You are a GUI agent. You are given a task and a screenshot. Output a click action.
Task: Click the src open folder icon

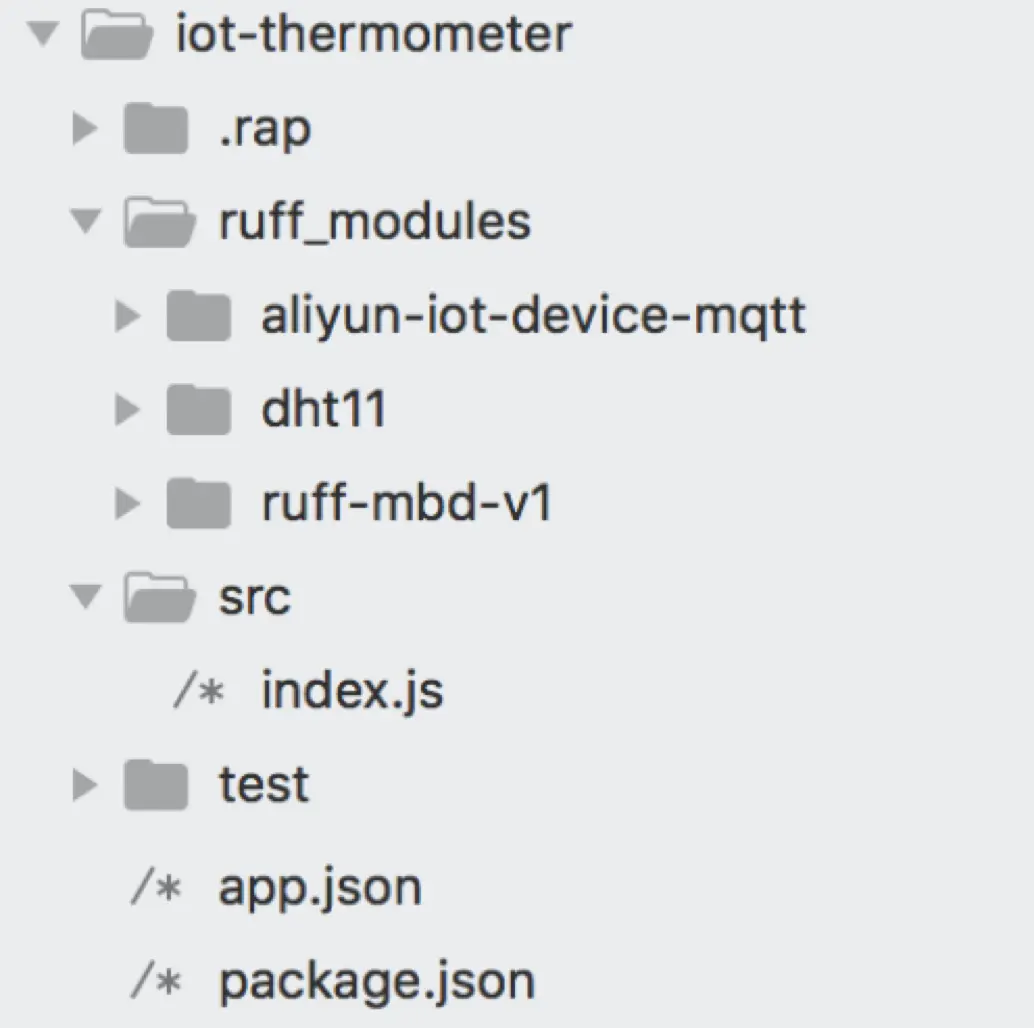click(x=158, y=598)
